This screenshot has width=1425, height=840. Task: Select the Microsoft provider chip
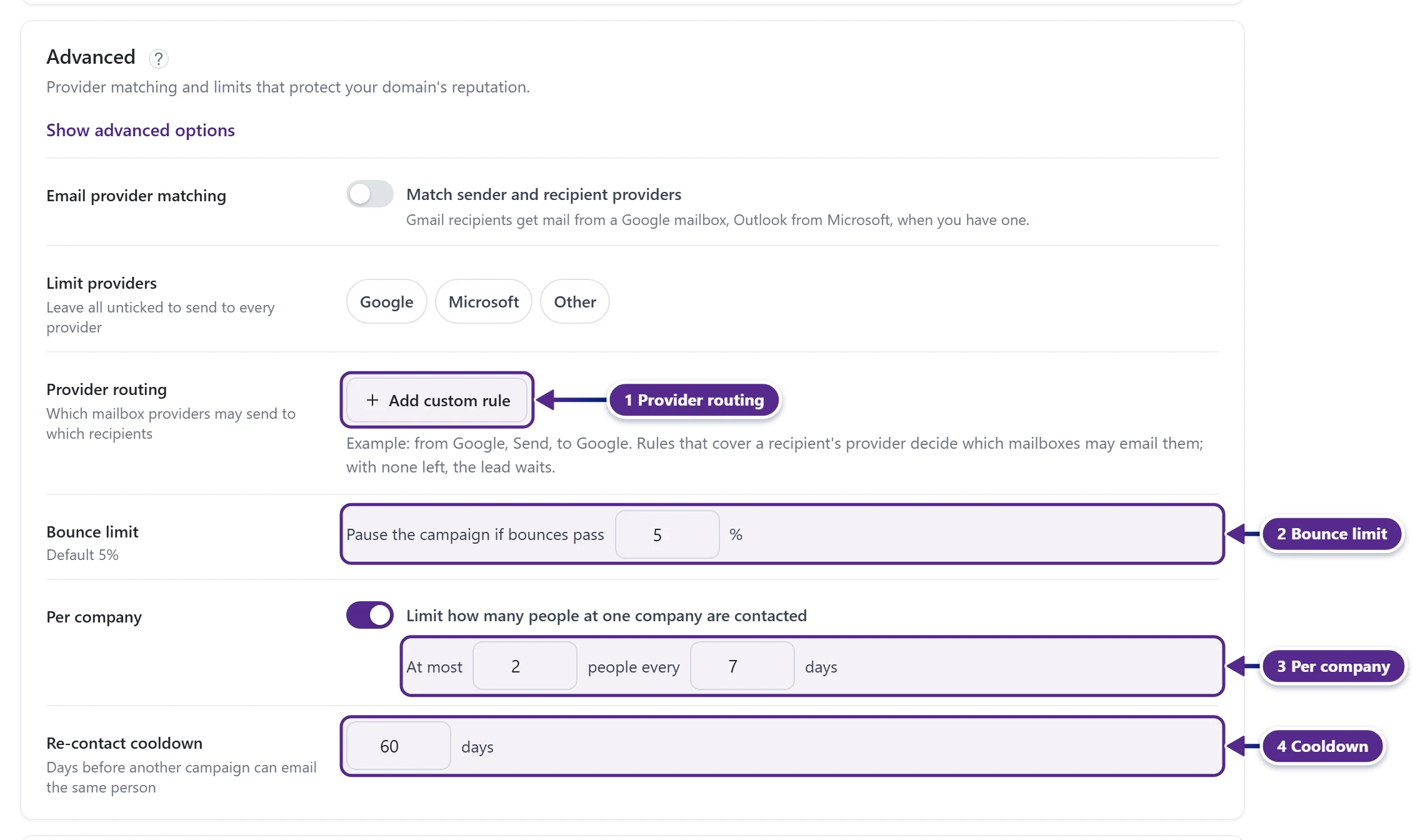click(484, 301)
